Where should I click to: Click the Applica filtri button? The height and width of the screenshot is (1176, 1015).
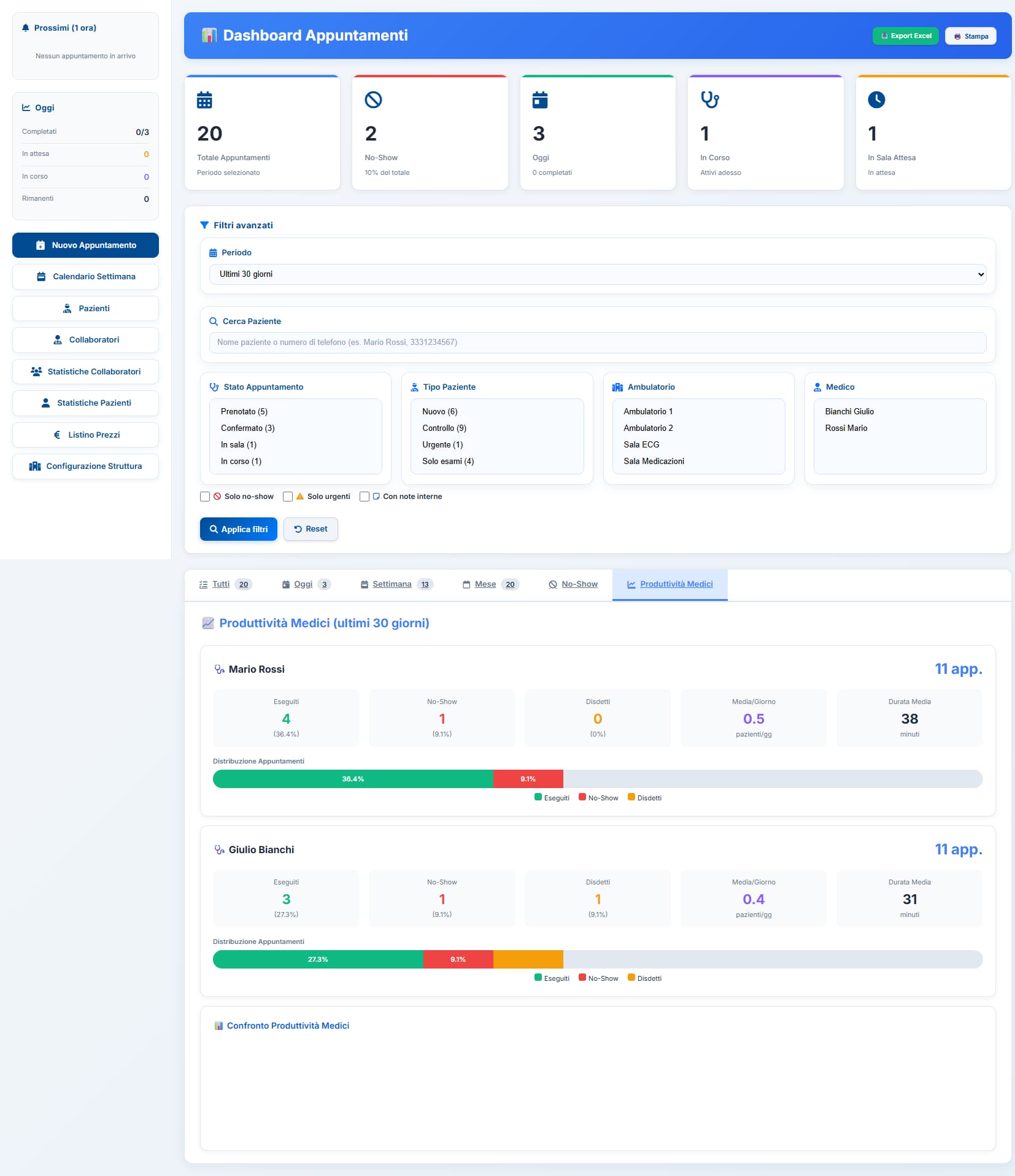pos(238,529)
